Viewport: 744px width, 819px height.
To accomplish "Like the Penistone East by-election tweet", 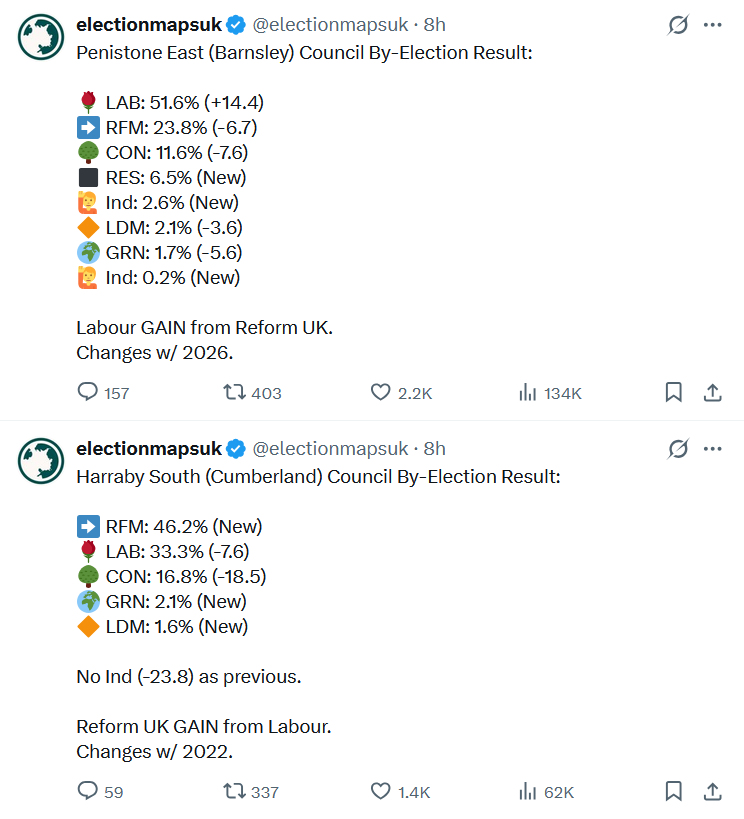I will (401, 392).
